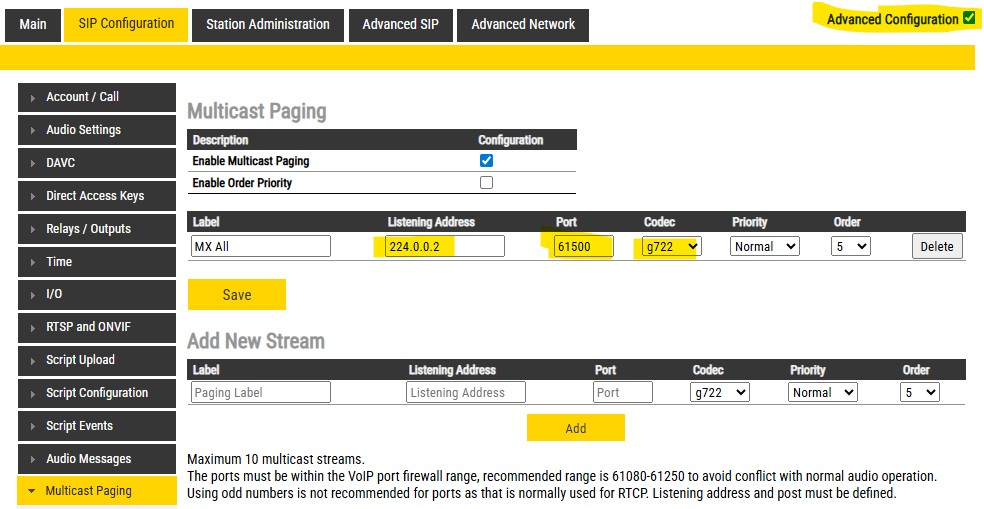This screenshot has height=509, width=984.
Task: Open Order dropdown in Add New Stream
Action: [919, 393]
